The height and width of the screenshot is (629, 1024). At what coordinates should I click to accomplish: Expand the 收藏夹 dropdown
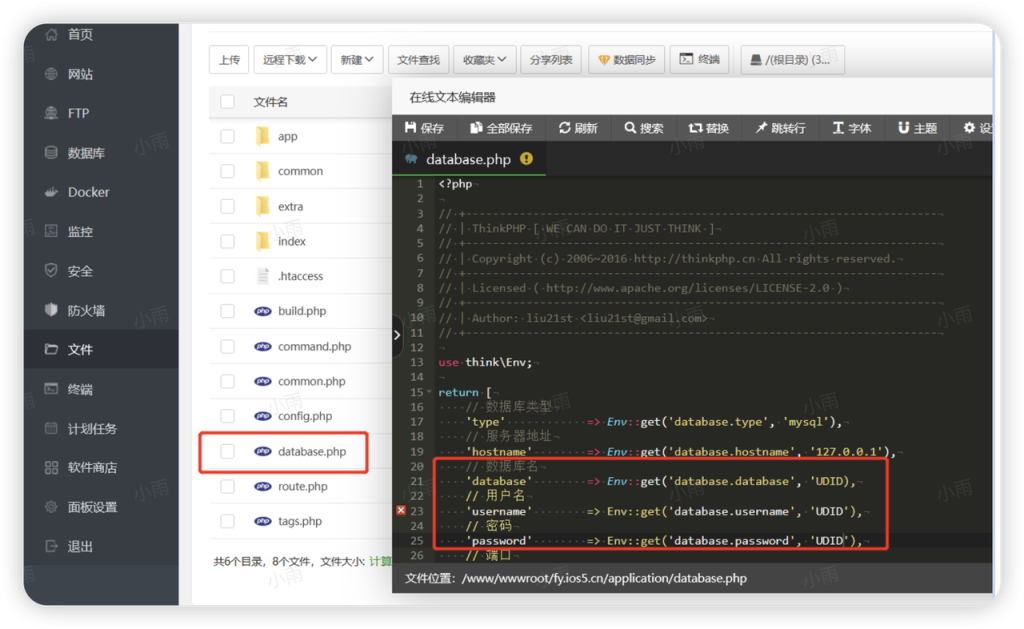[x=485, y=60]
